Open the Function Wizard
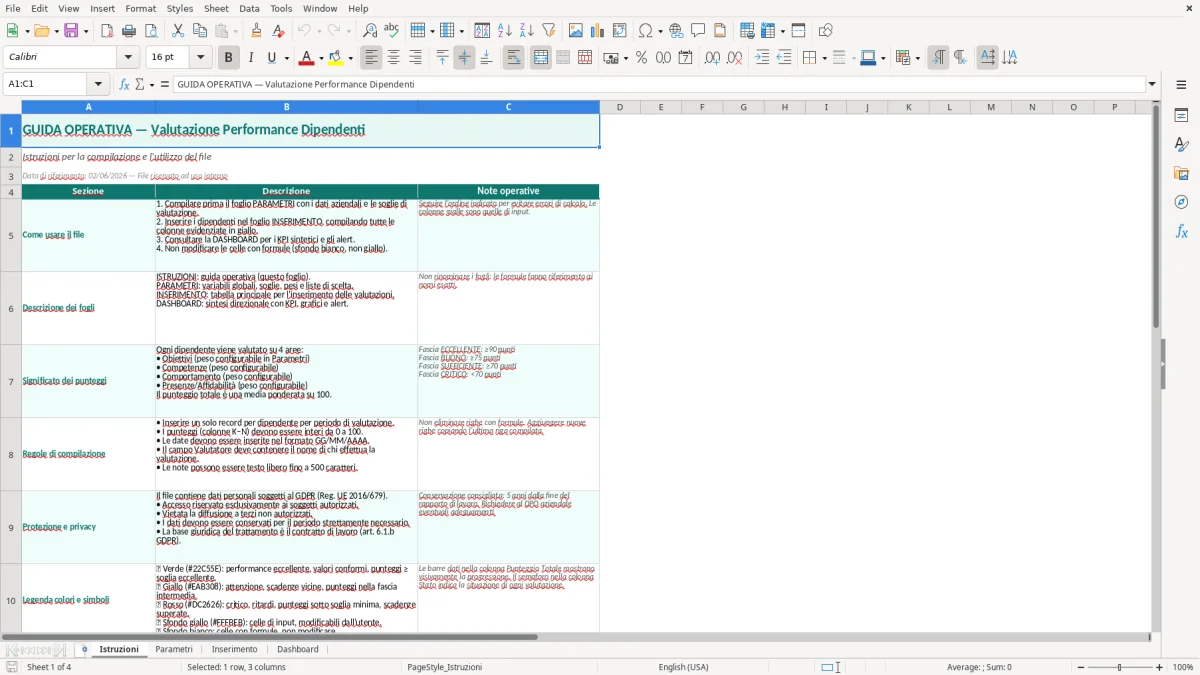The height and width of the screenshot is (675, 1200). coord(125,84)
